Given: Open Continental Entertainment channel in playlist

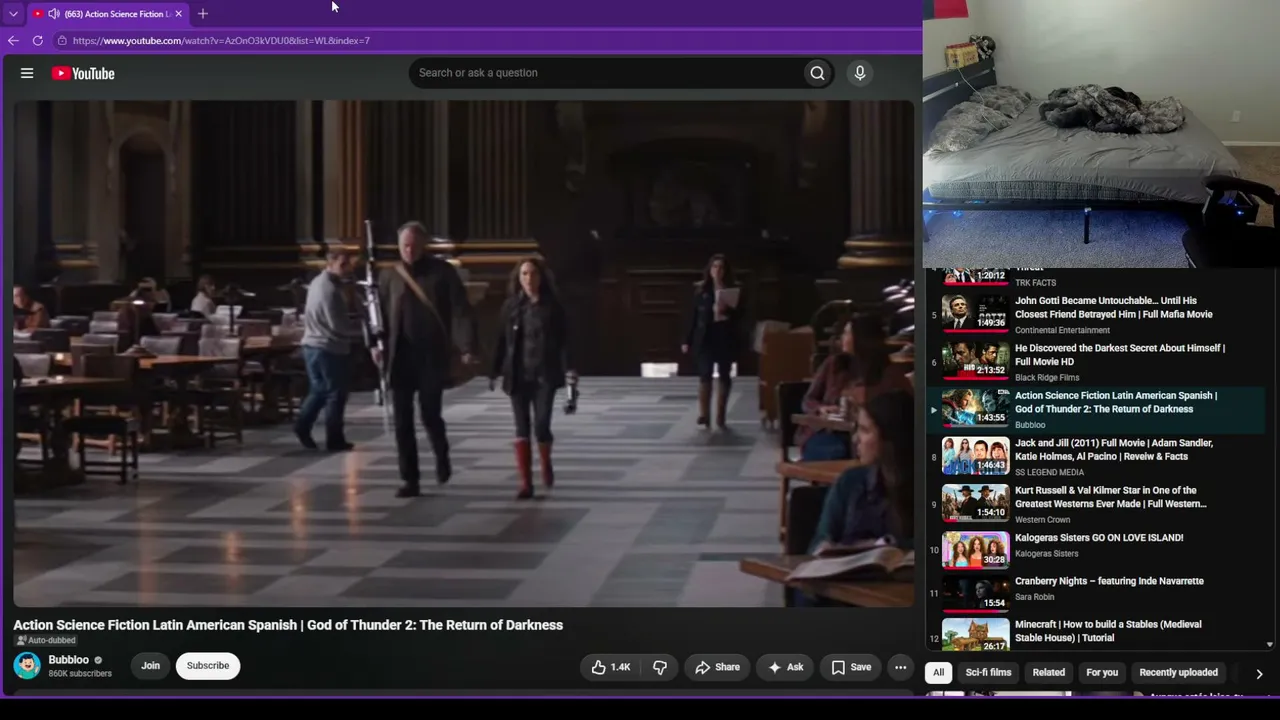Looking at the screenshot, I should (1062, 330).
